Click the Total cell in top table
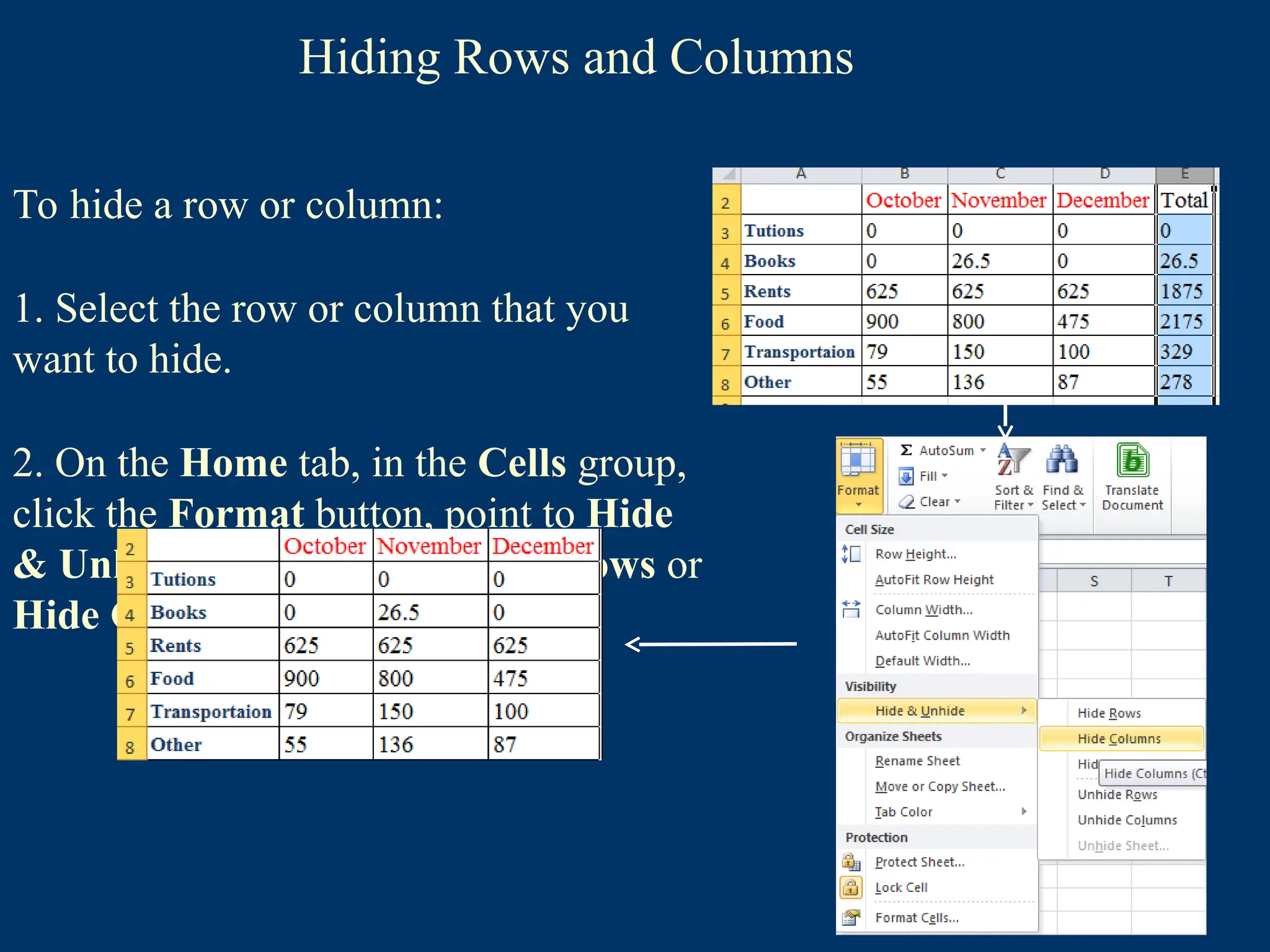Viewport: 1270px width, 952px height. tap(1184, 200)
